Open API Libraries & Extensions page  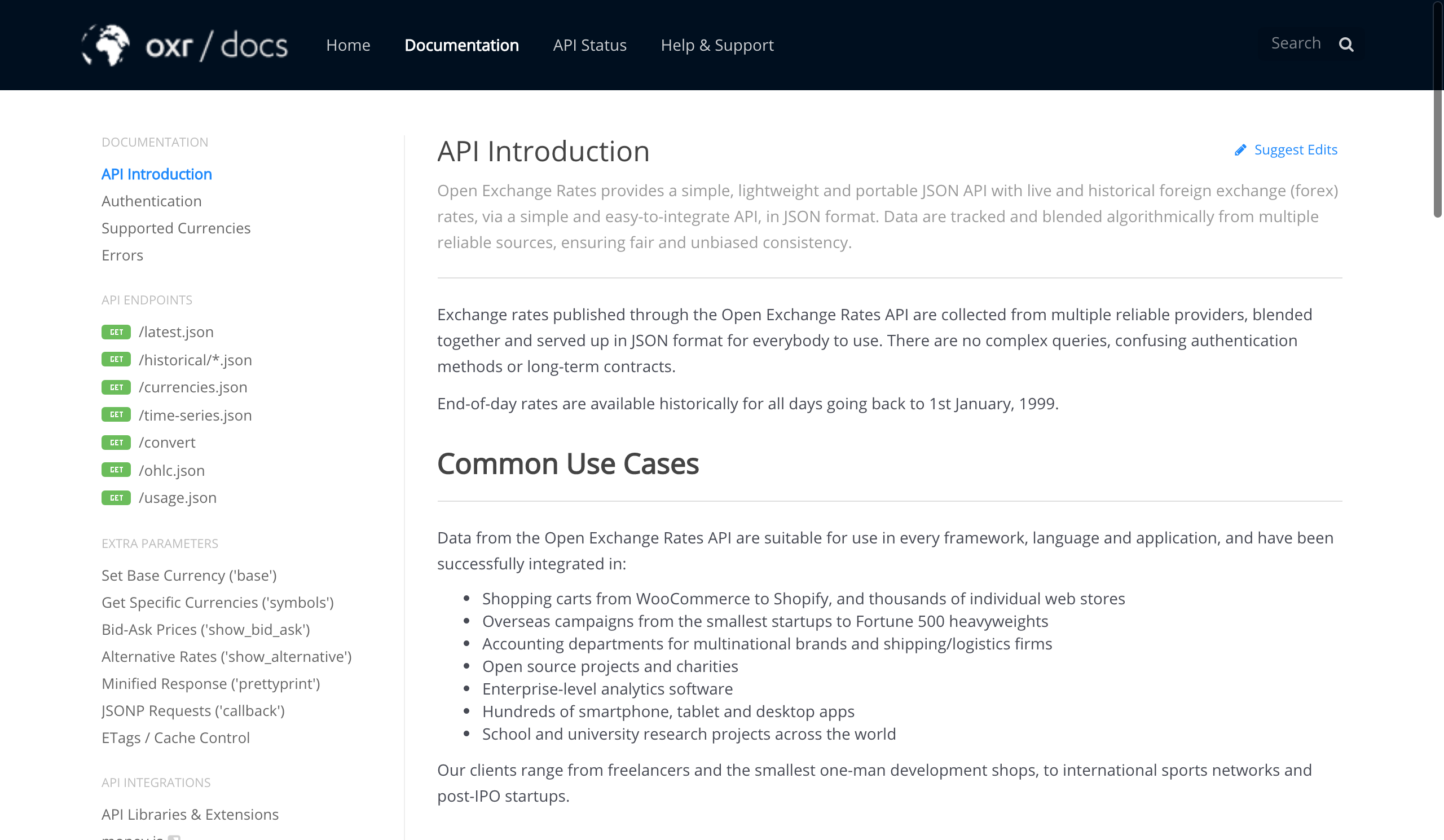coord(190,815)
